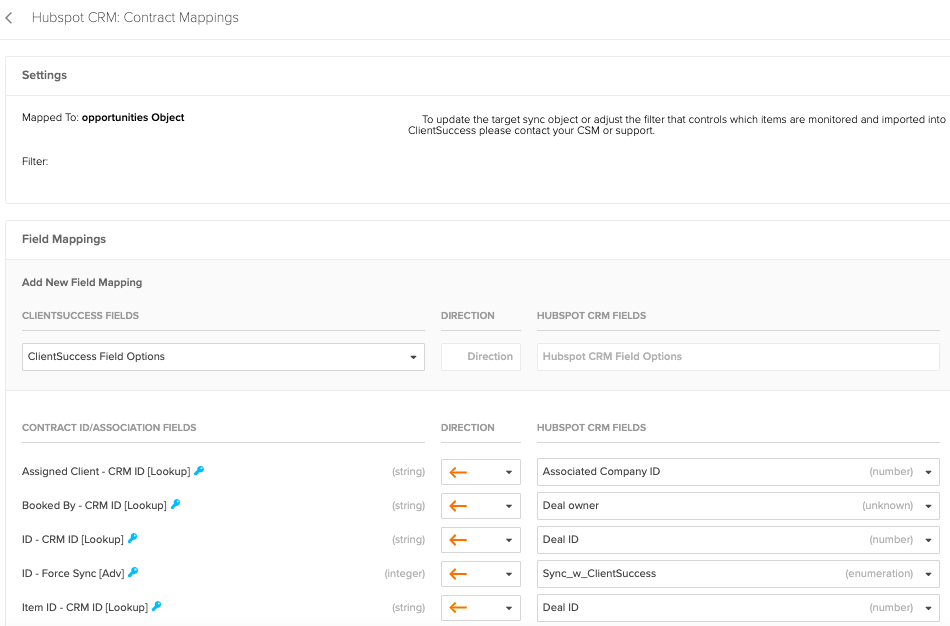Click '(integer)' type label in Force Sync row

click(405, 573)
